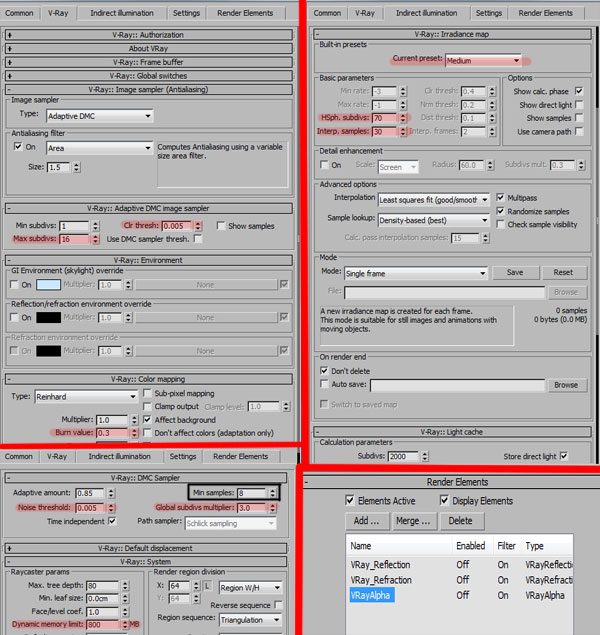Enable GI Environment skylight override On
Viewport: 600px width, 635px height.
[x=14, y=284]
